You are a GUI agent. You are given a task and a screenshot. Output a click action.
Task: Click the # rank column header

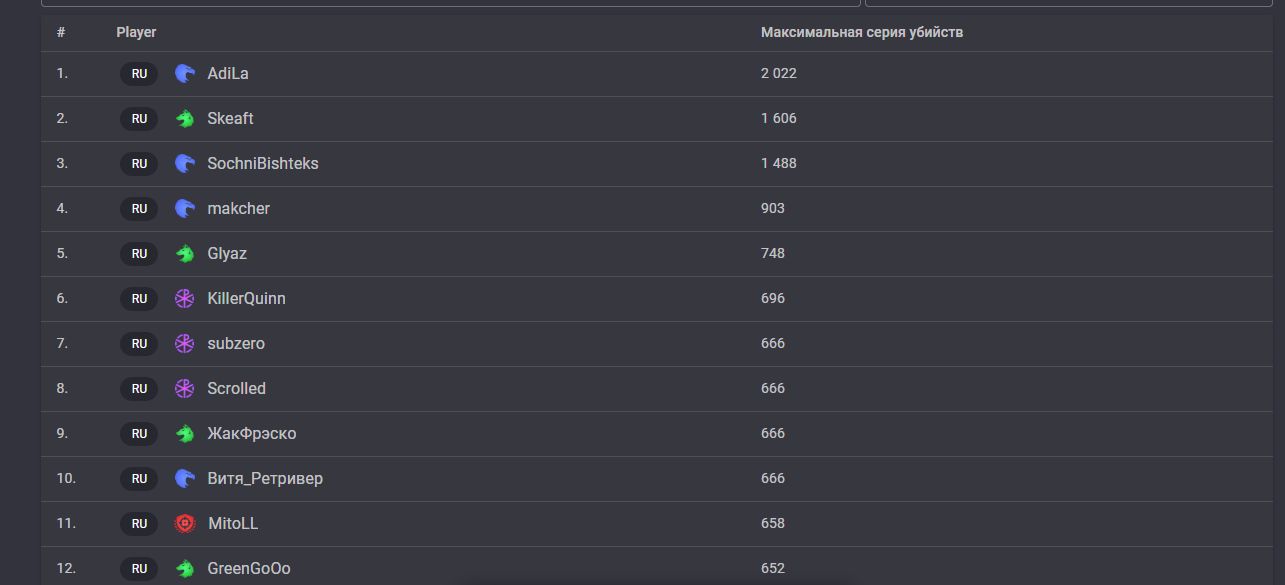(61, 32)
